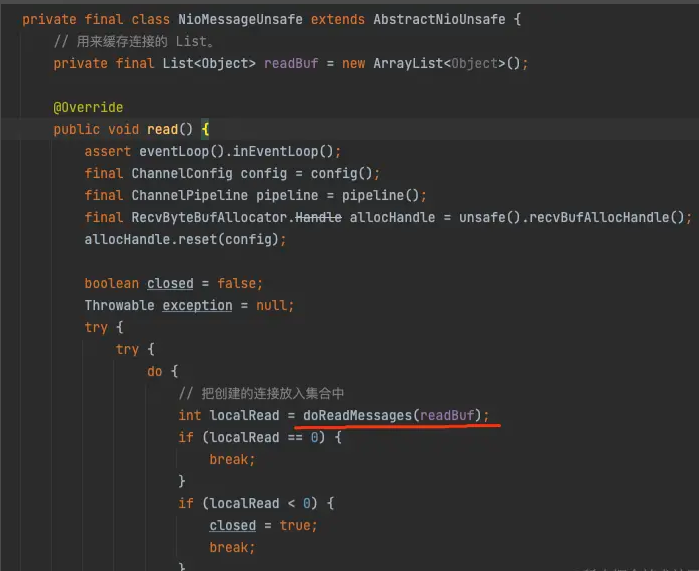Click underlined closed in boolean declaration
This screenshot has width=699, height=571.
point(170,283)
